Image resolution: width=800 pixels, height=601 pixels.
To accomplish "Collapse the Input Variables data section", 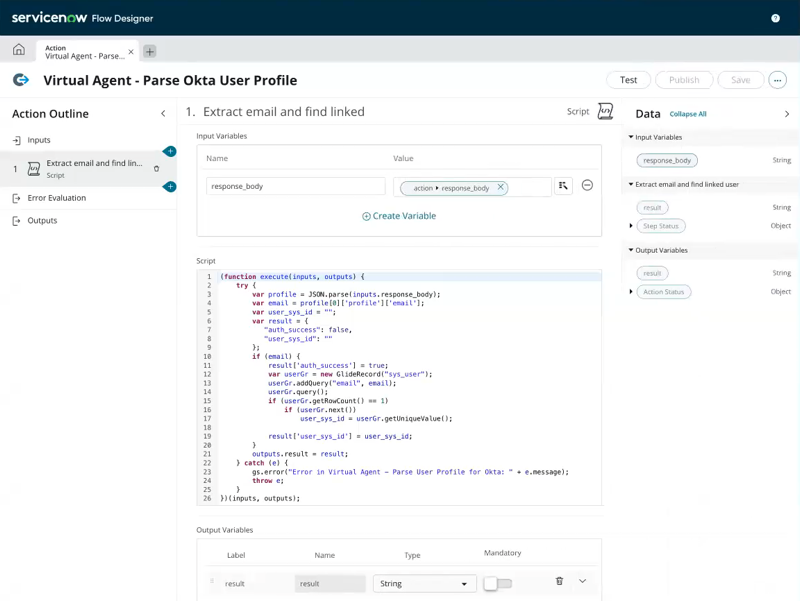I will coord(631,137).
